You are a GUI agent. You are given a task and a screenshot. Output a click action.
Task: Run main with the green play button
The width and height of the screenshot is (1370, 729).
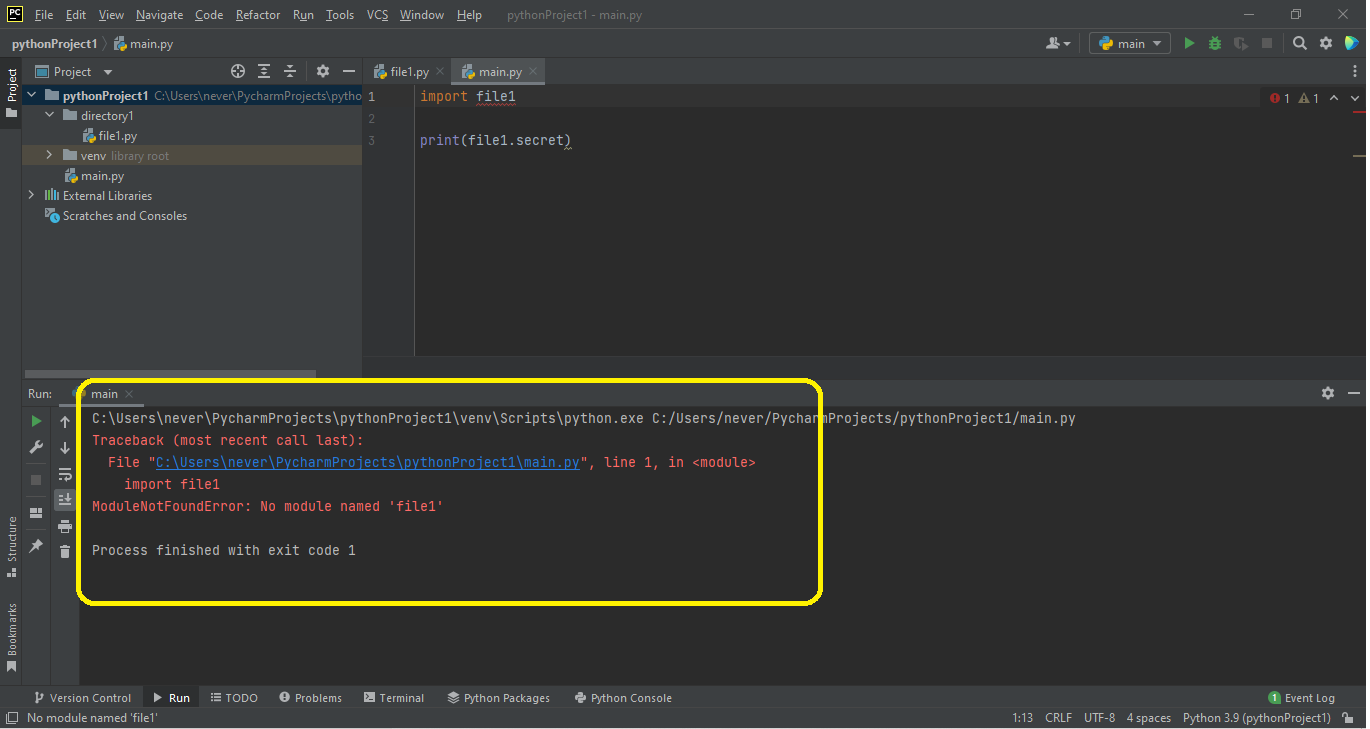pyautogui.click(x=1189, y=43)
